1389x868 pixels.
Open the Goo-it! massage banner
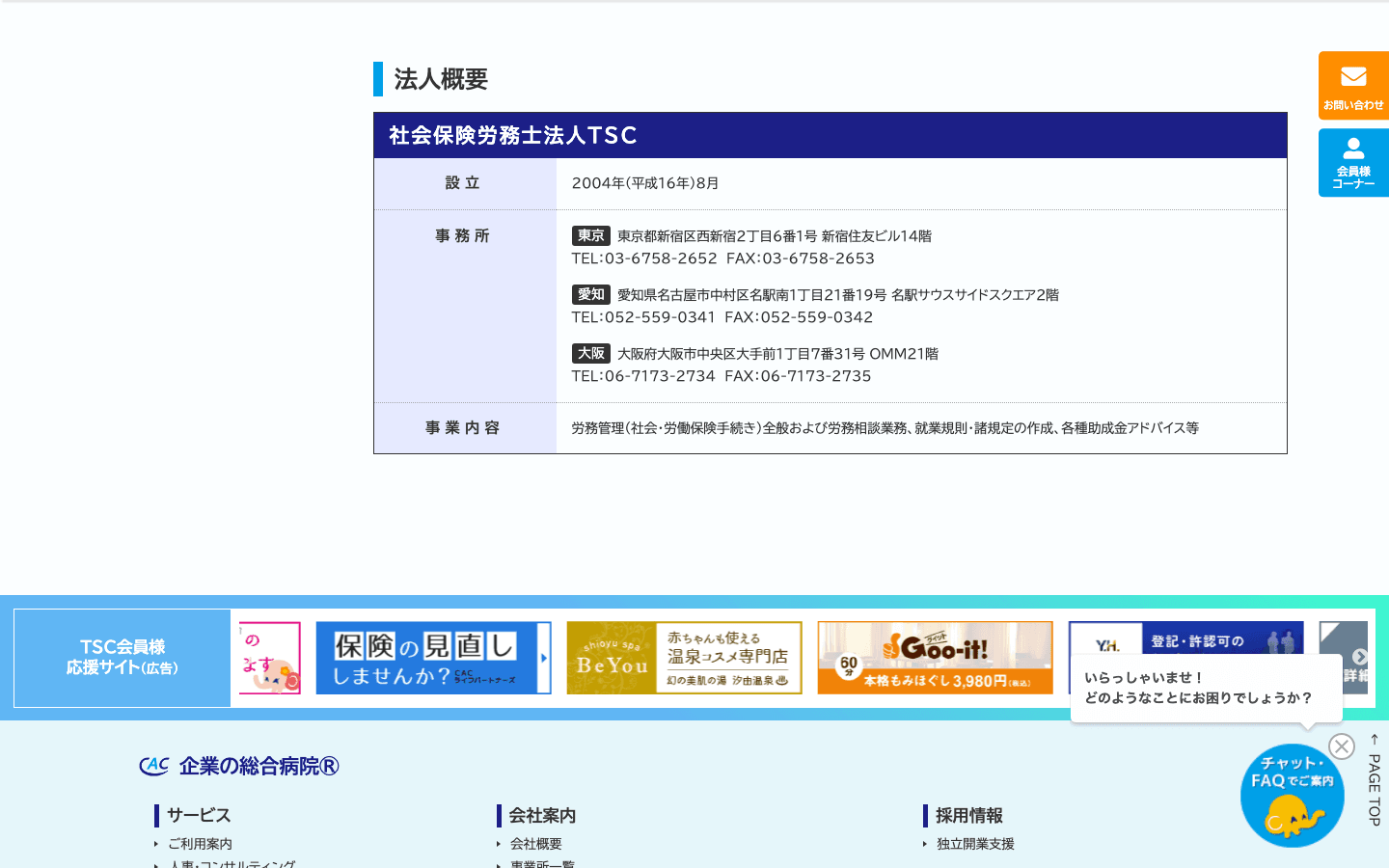tap(935, 658)
